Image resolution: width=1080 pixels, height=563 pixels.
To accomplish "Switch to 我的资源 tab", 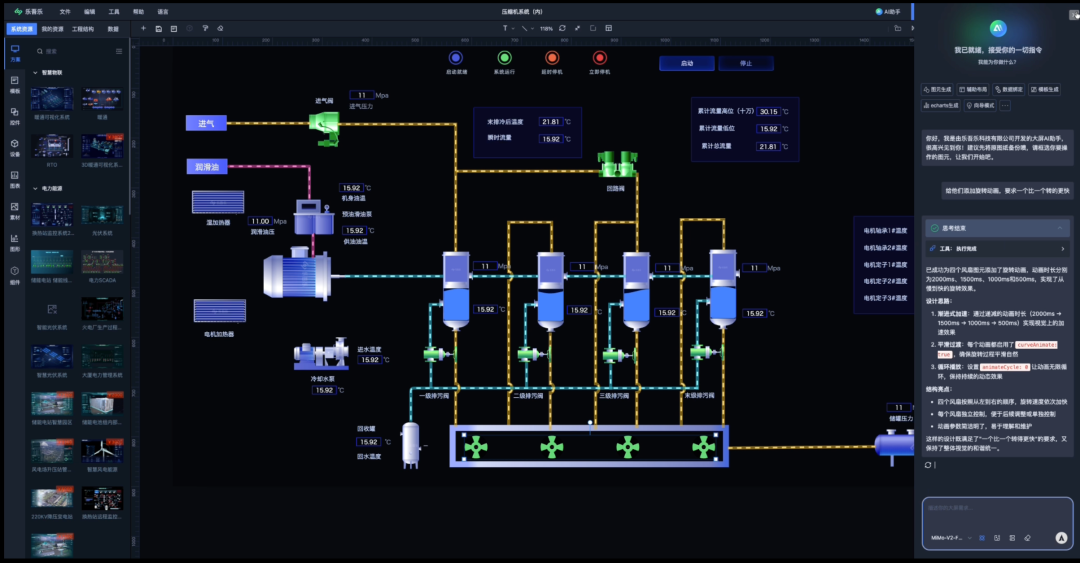I will coord(52,29).
